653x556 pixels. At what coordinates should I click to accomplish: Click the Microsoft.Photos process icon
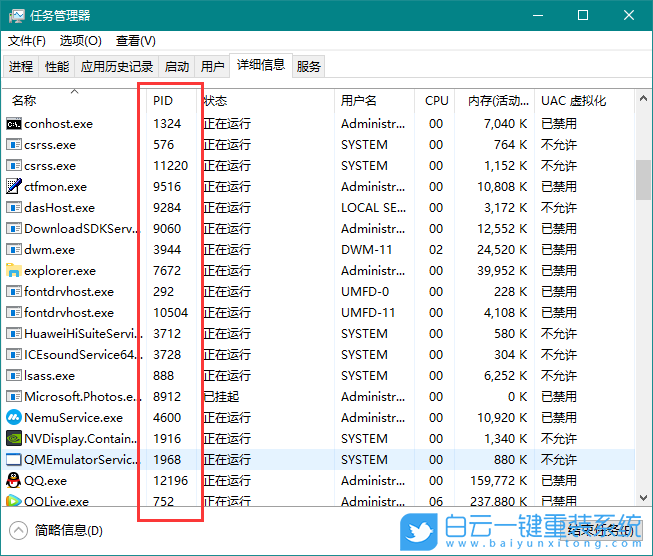[x=14, y=396]
